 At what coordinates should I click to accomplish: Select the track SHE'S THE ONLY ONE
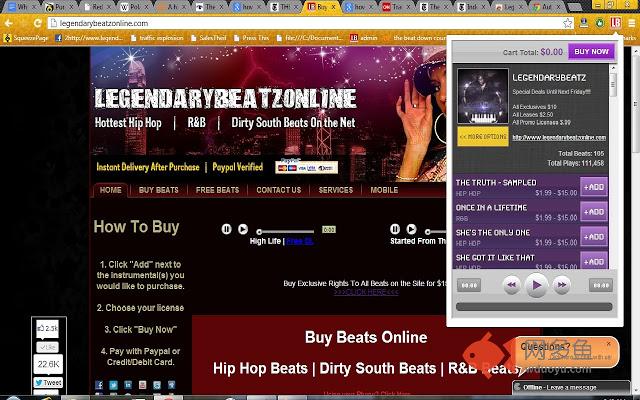click(x=493, y=233)
